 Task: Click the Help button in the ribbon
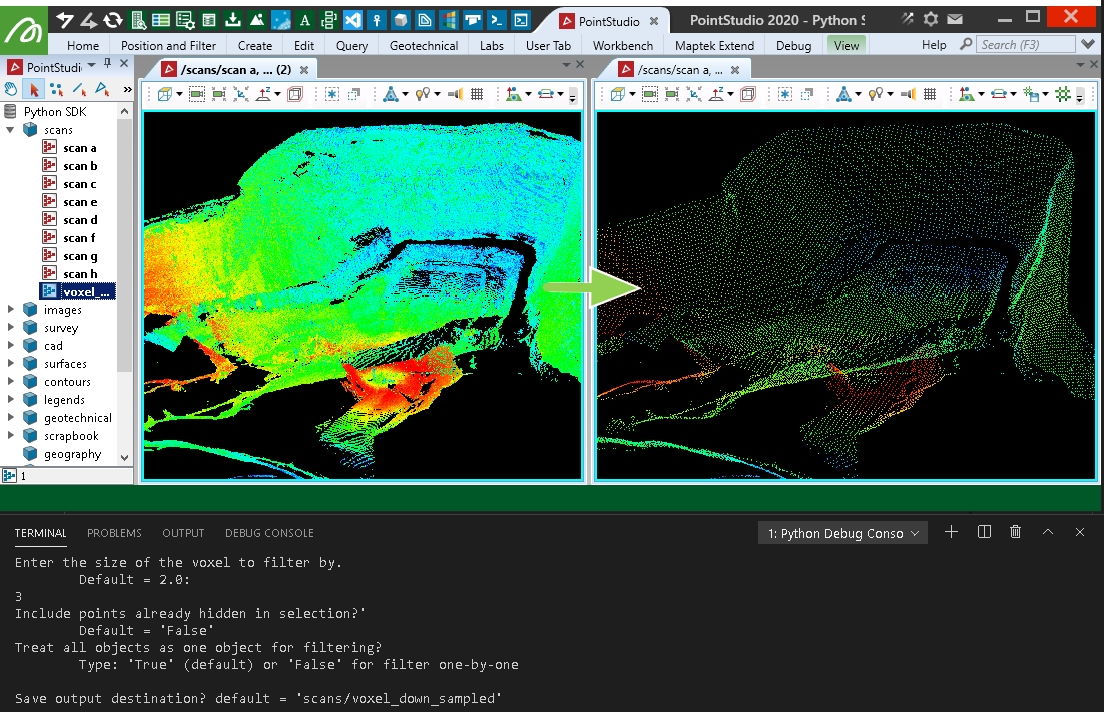[x=934, y=44]
